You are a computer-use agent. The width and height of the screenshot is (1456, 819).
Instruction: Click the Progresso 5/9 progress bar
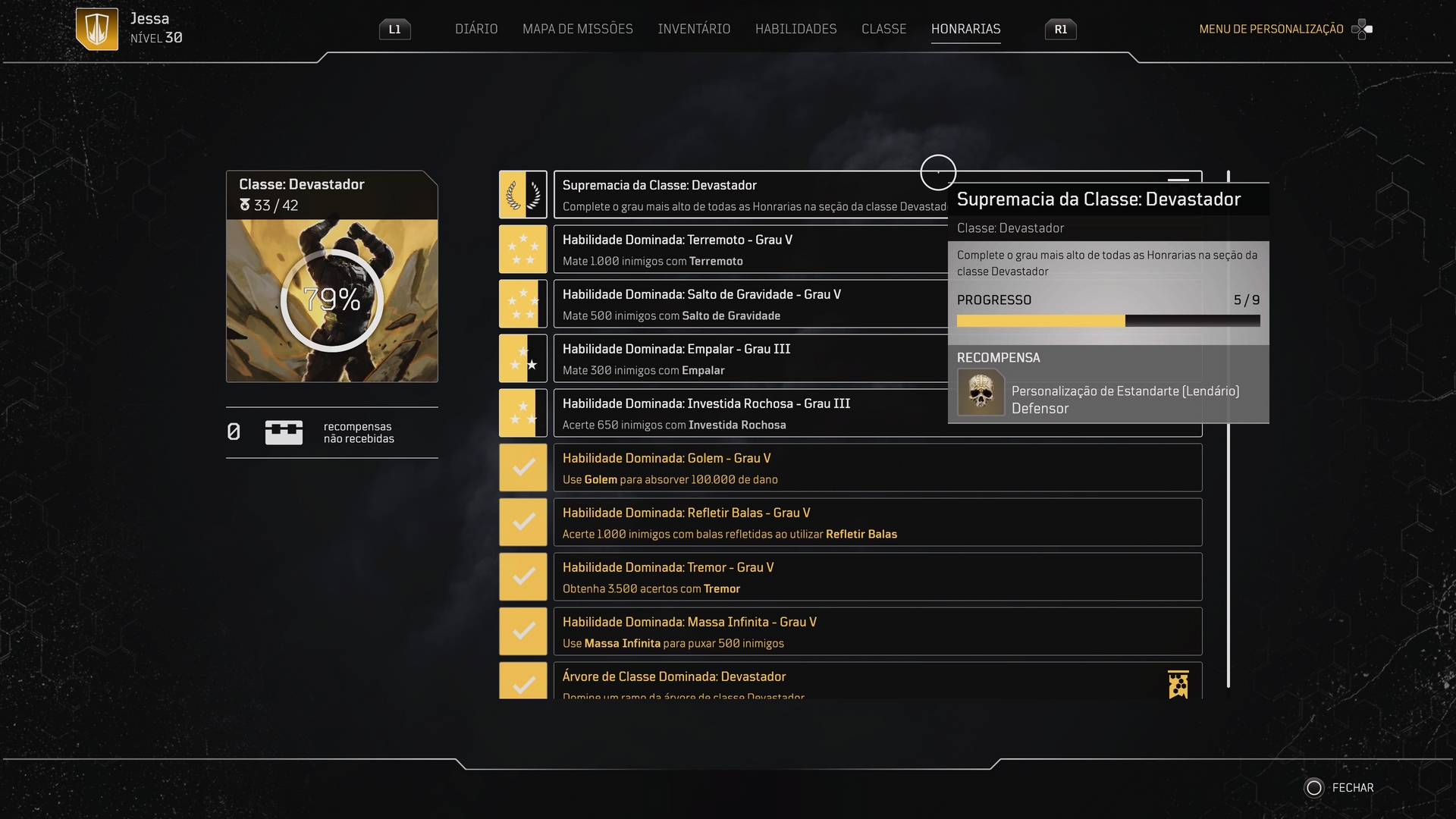point(1108,321)
